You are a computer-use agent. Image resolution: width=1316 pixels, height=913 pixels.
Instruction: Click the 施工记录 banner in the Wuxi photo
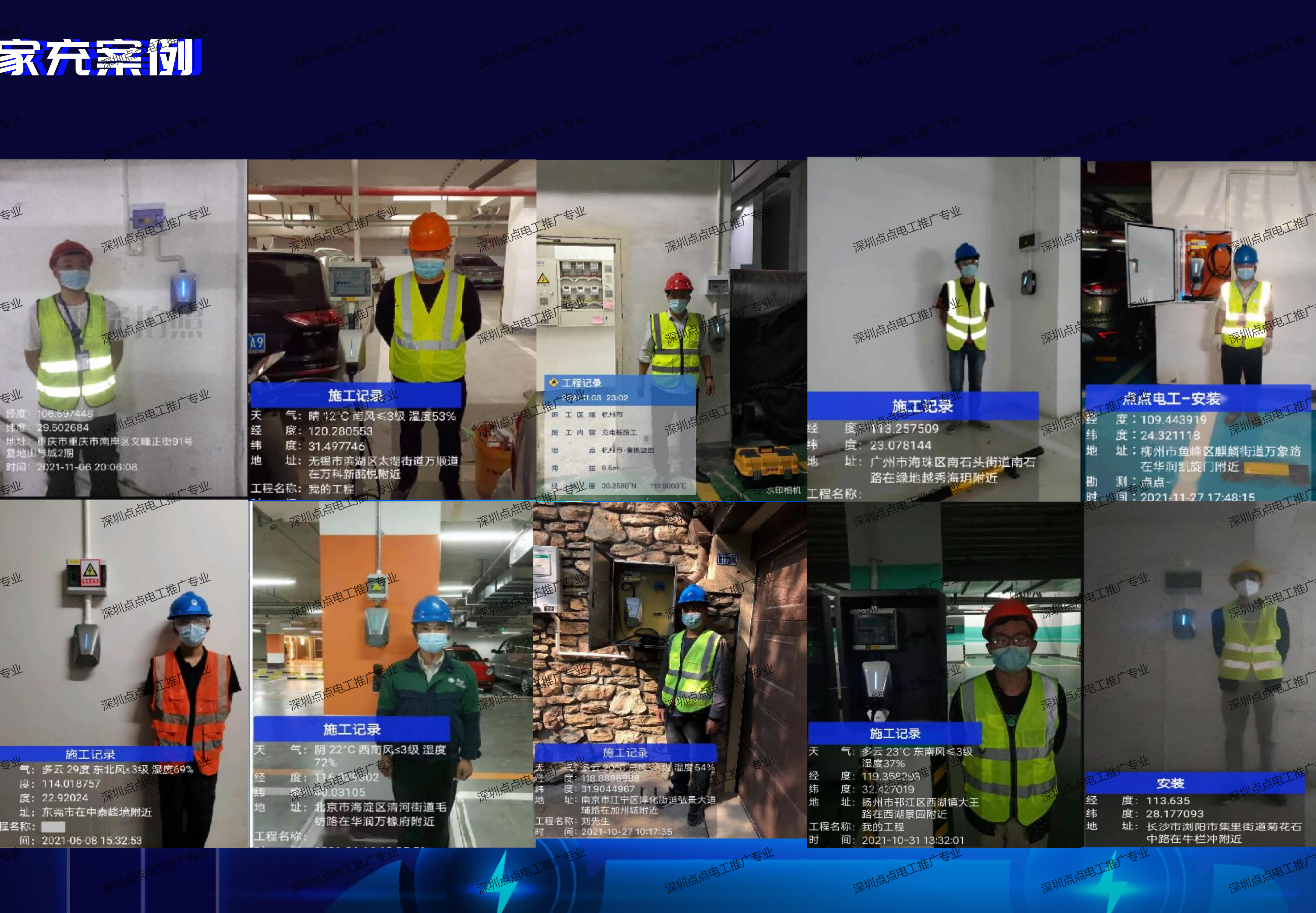[x=356, y=395]
